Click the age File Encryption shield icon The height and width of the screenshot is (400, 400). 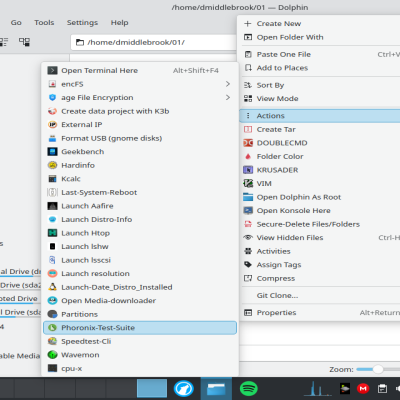click(52, 98)
